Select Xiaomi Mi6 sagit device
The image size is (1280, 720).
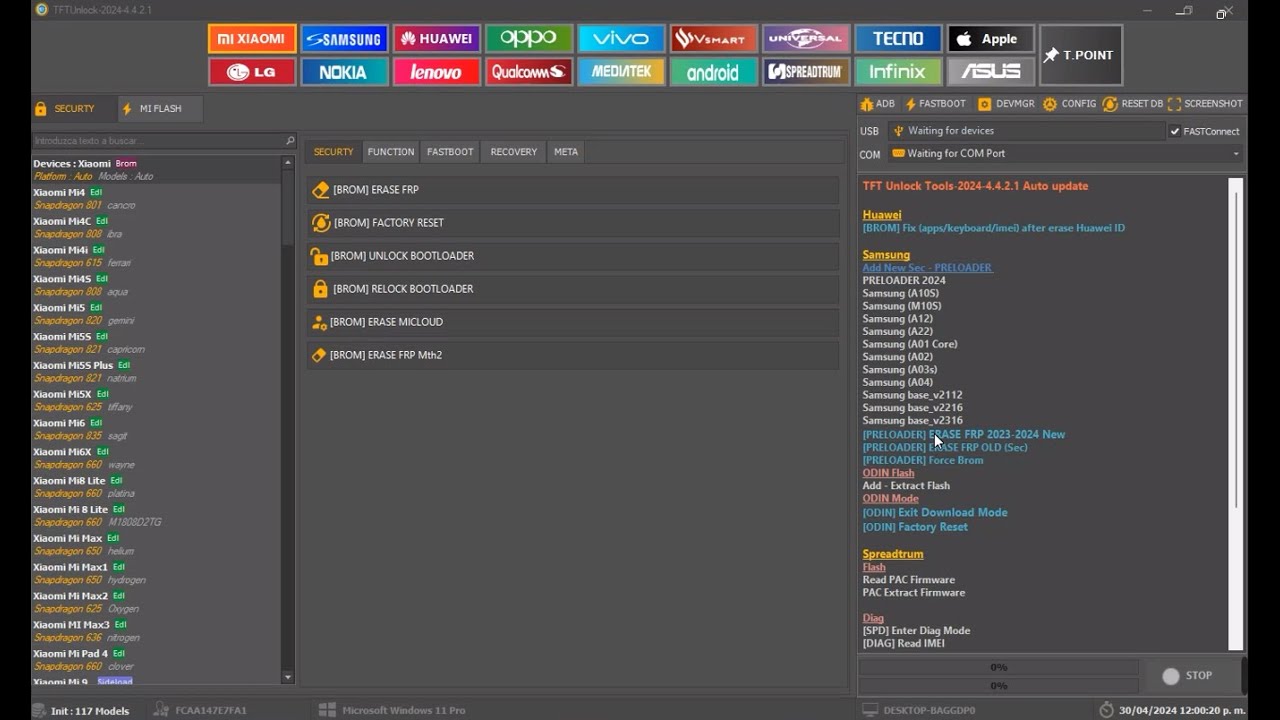tap(156, 429)
